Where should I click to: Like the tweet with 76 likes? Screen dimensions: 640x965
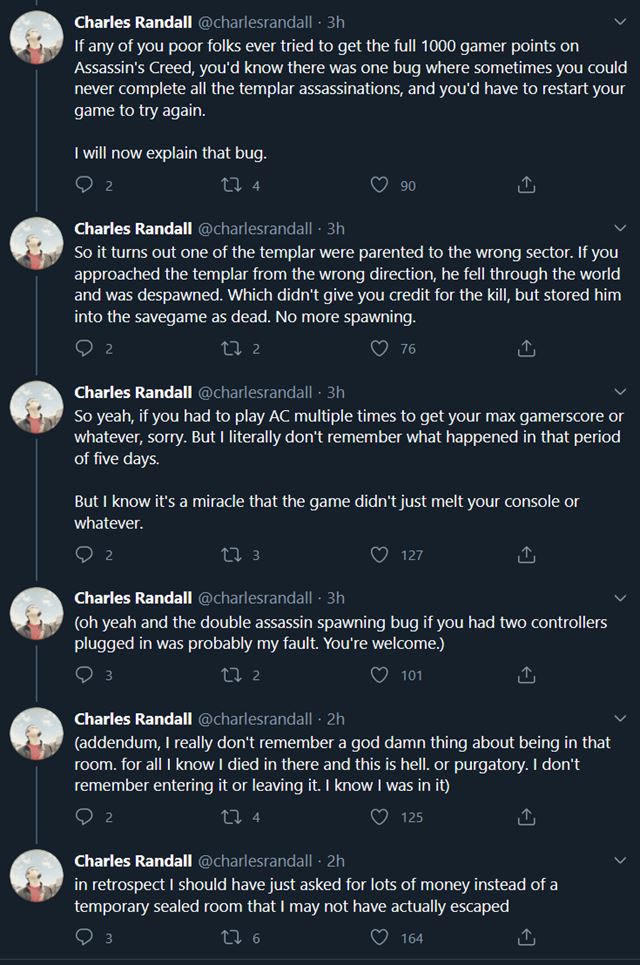coord(380,349)
